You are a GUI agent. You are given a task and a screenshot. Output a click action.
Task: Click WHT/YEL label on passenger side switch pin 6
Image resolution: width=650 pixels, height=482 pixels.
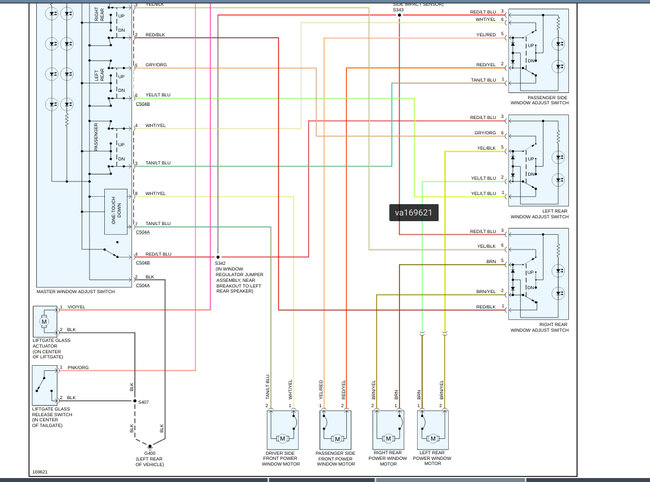click(x=485, y=19)
